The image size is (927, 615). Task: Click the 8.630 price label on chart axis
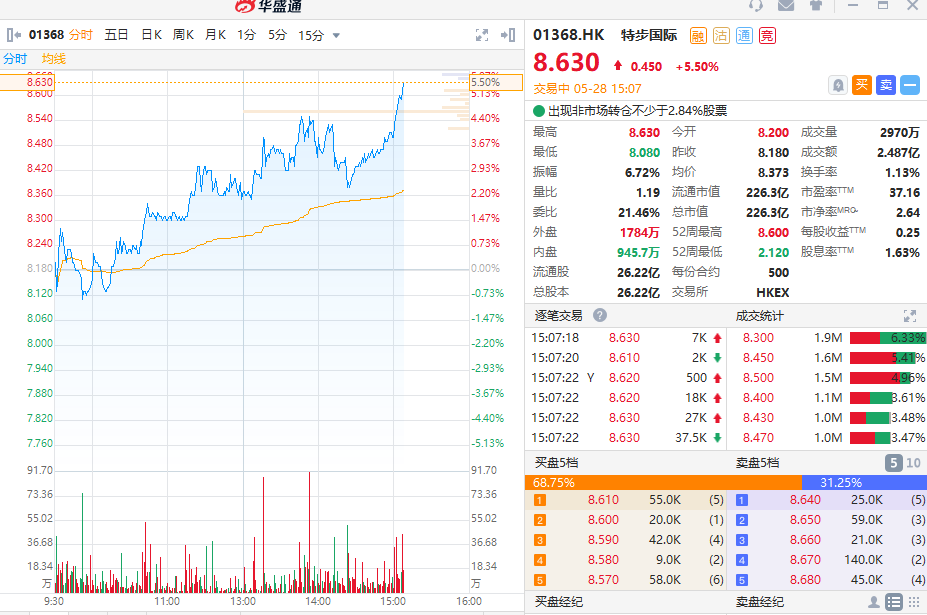pyautogui.click(x=27, y=82)
